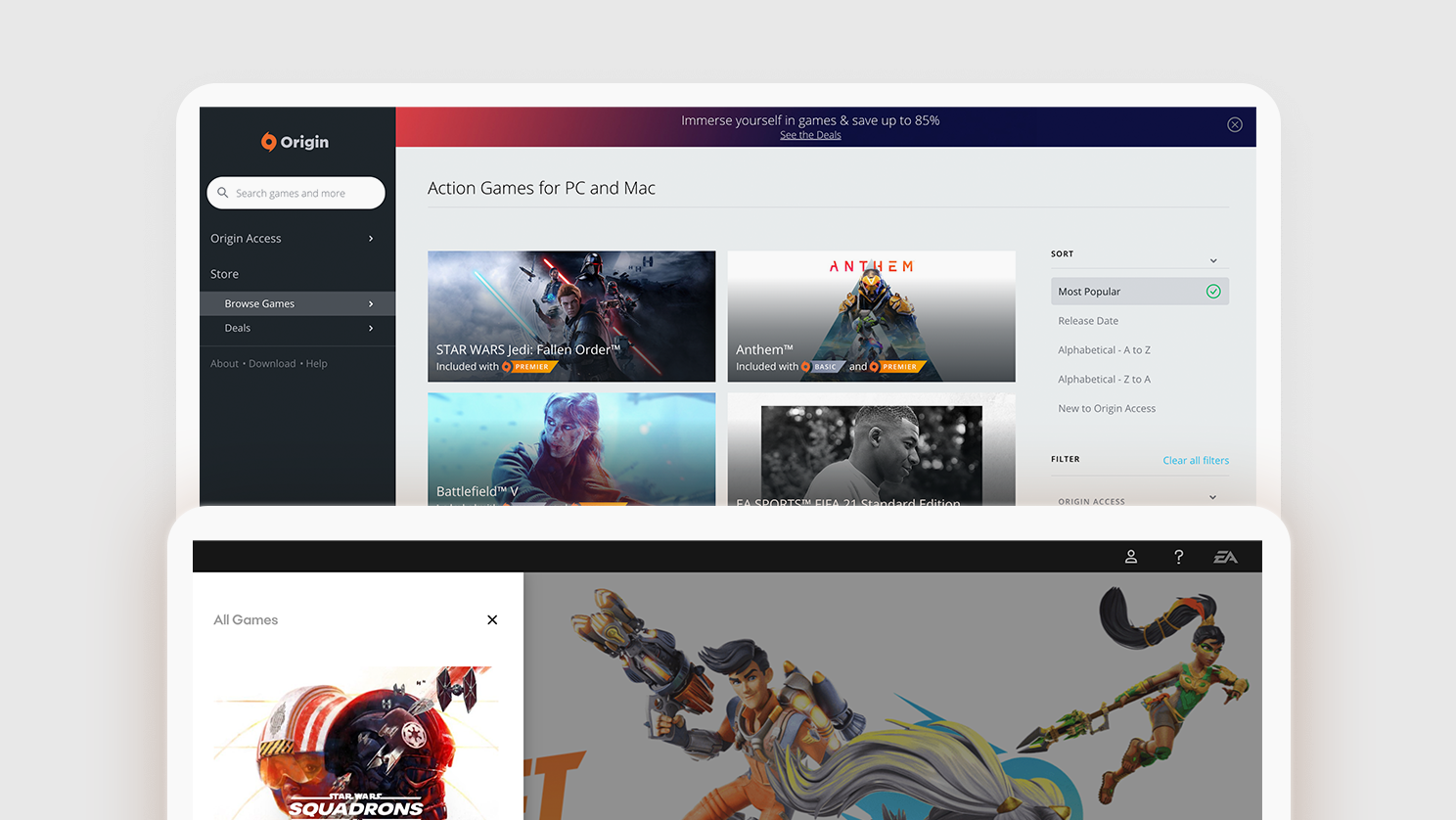Viewport: 1456px width, 820px height.
Task: Sort Alphabetical - A to Z
Action: (x=1104, y=350)
